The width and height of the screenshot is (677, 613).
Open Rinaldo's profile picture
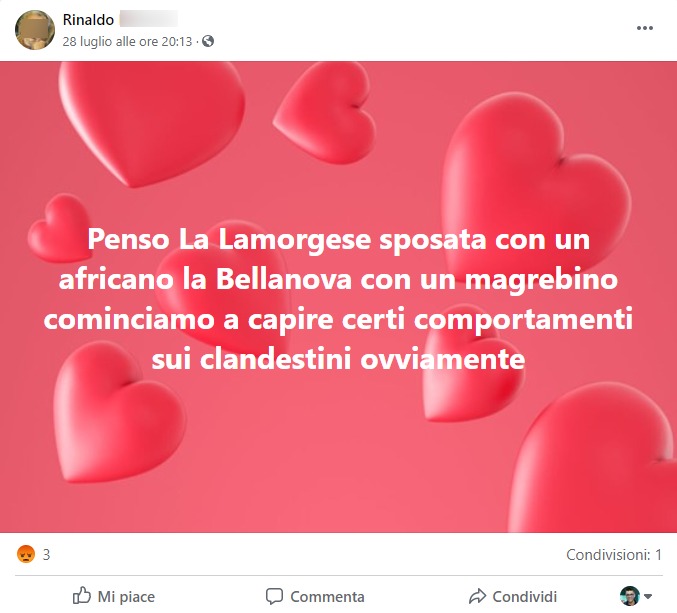pyautogui.click(x=35, y=30)
